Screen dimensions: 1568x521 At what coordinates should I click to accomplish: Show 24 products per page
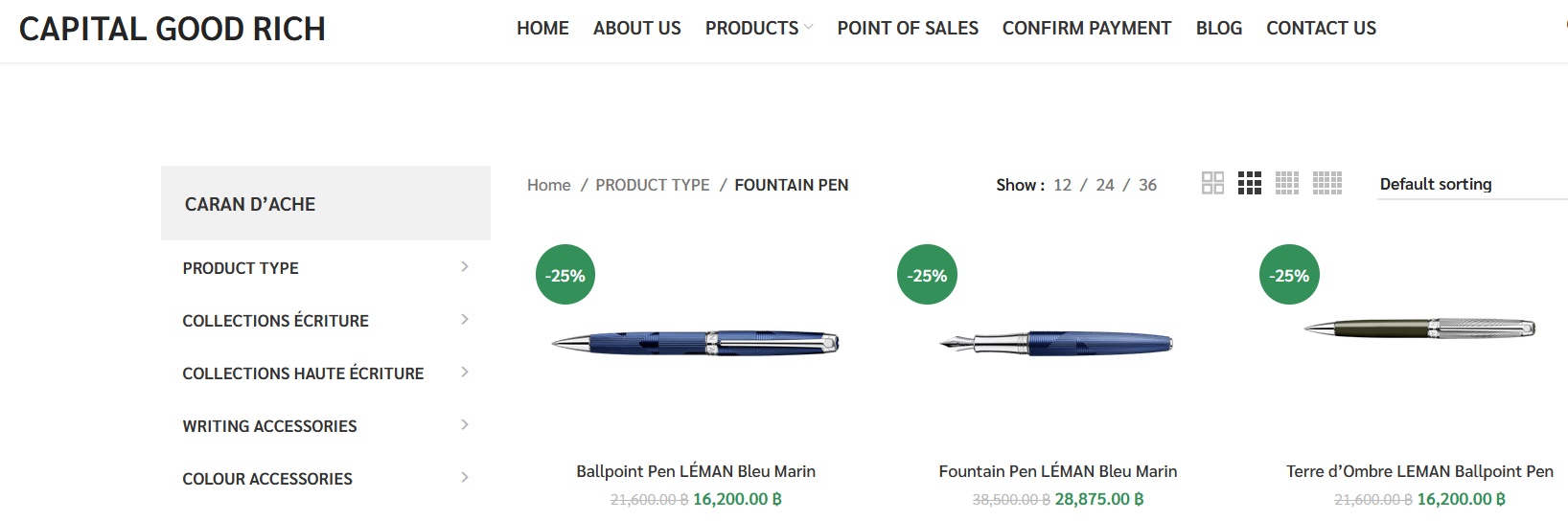1105,185
